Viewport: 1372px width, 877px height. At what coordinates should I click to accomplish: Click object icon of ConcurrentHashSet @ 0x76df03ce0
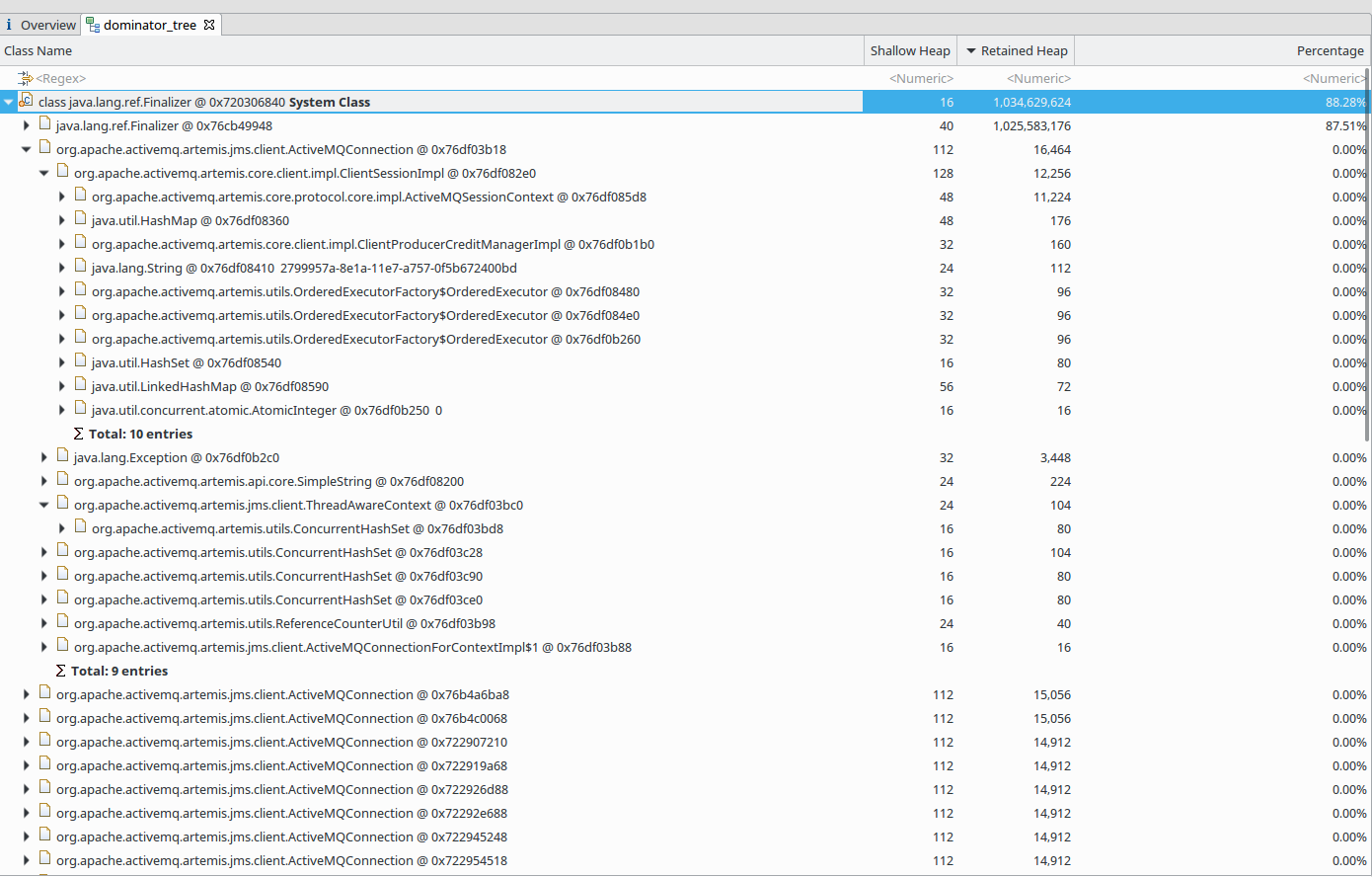click(x=62, y=598)
